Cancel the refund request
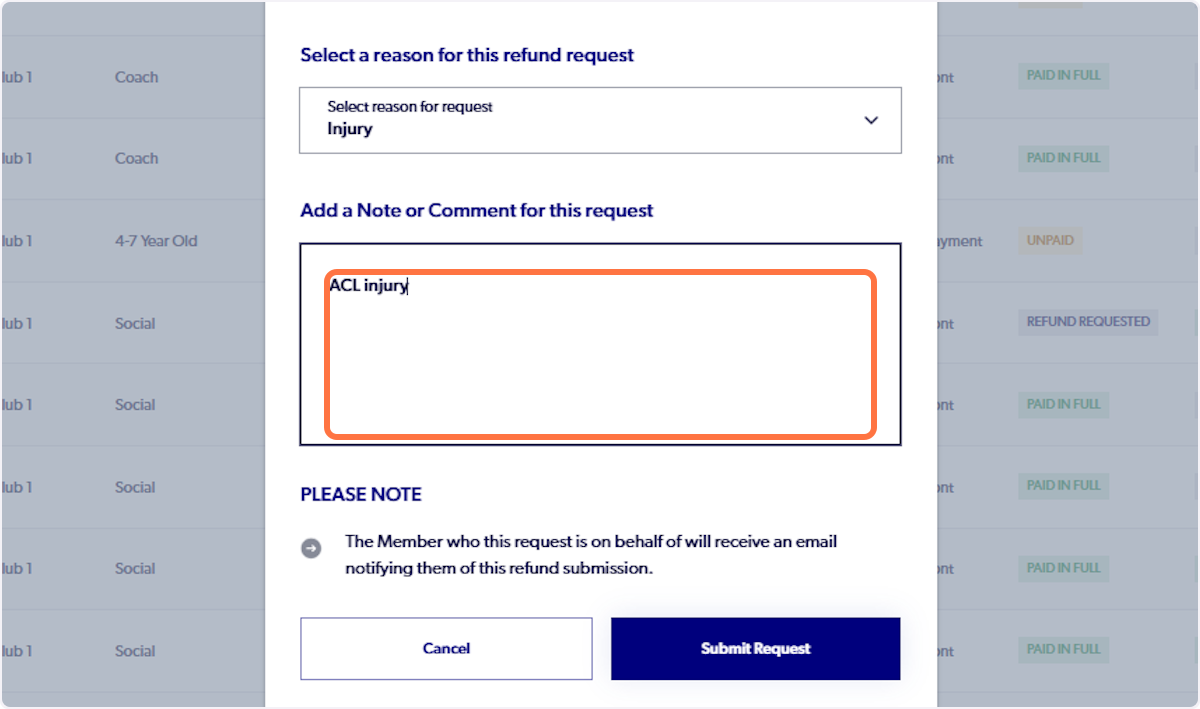Screen dimensions: 1200x709 click(445, 648)
